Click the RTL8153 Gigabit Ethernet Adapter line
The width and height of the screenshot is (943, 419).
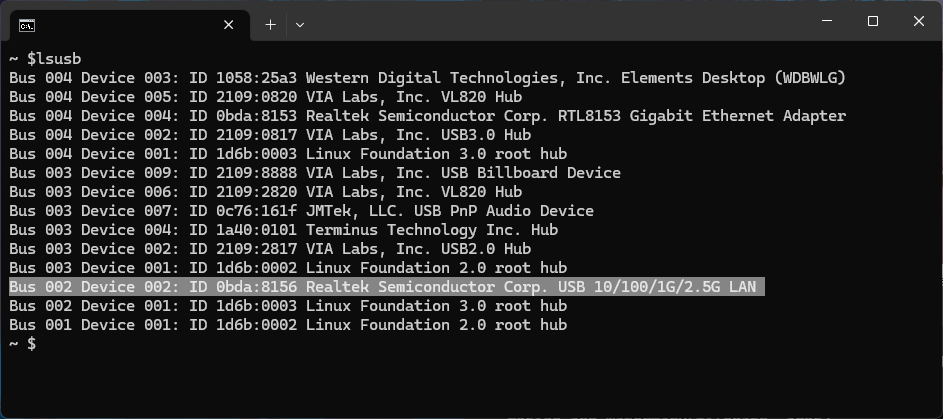click(x=428, y=116)
